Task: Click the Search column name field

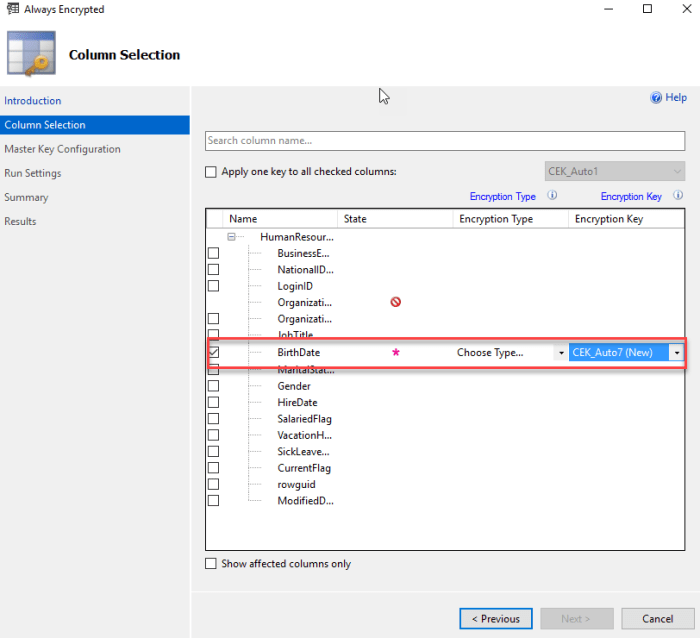Action: point(445,141)
